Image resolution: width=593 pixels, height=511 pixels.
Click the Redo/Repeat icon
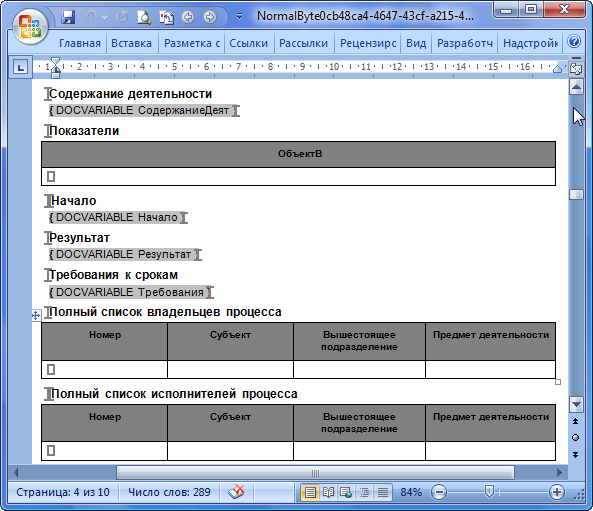(122, 17)
